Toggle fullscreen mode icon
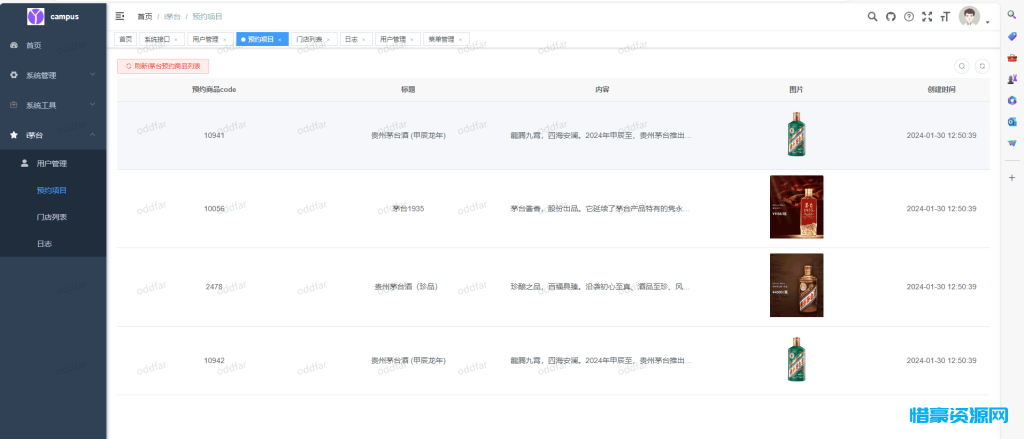The image size is (1024, 439). 927,17
